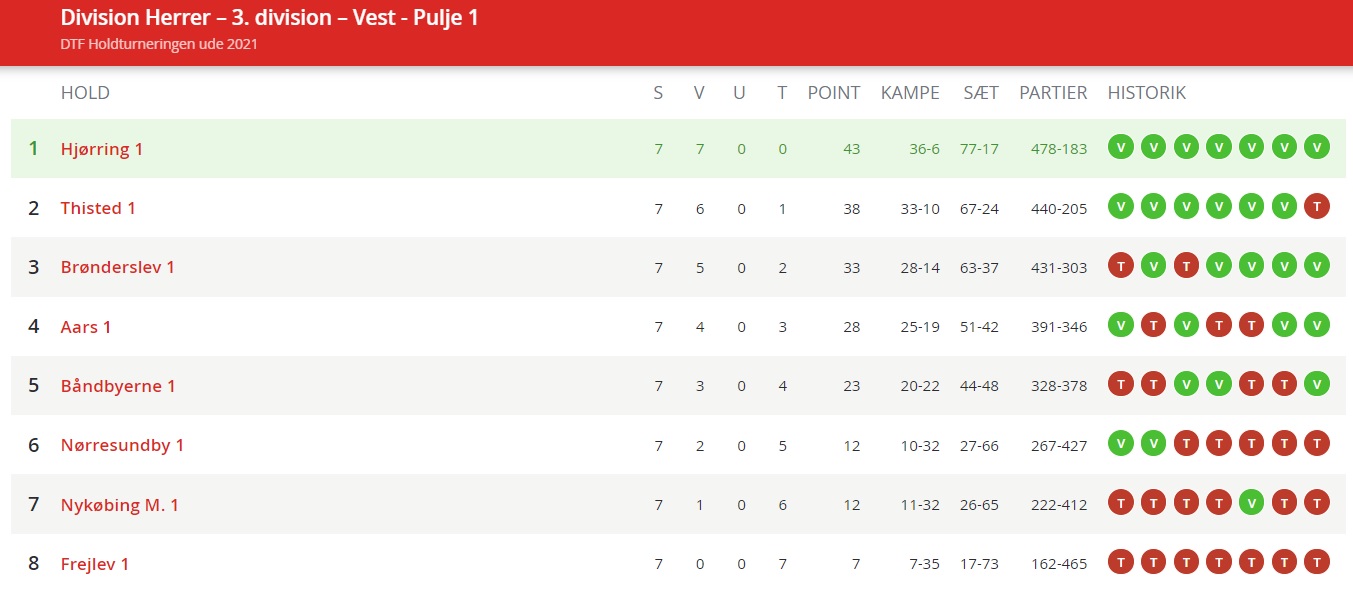Click the POINT column header
The height and width of the screenshot is (605, 1353).
(834, 93)
